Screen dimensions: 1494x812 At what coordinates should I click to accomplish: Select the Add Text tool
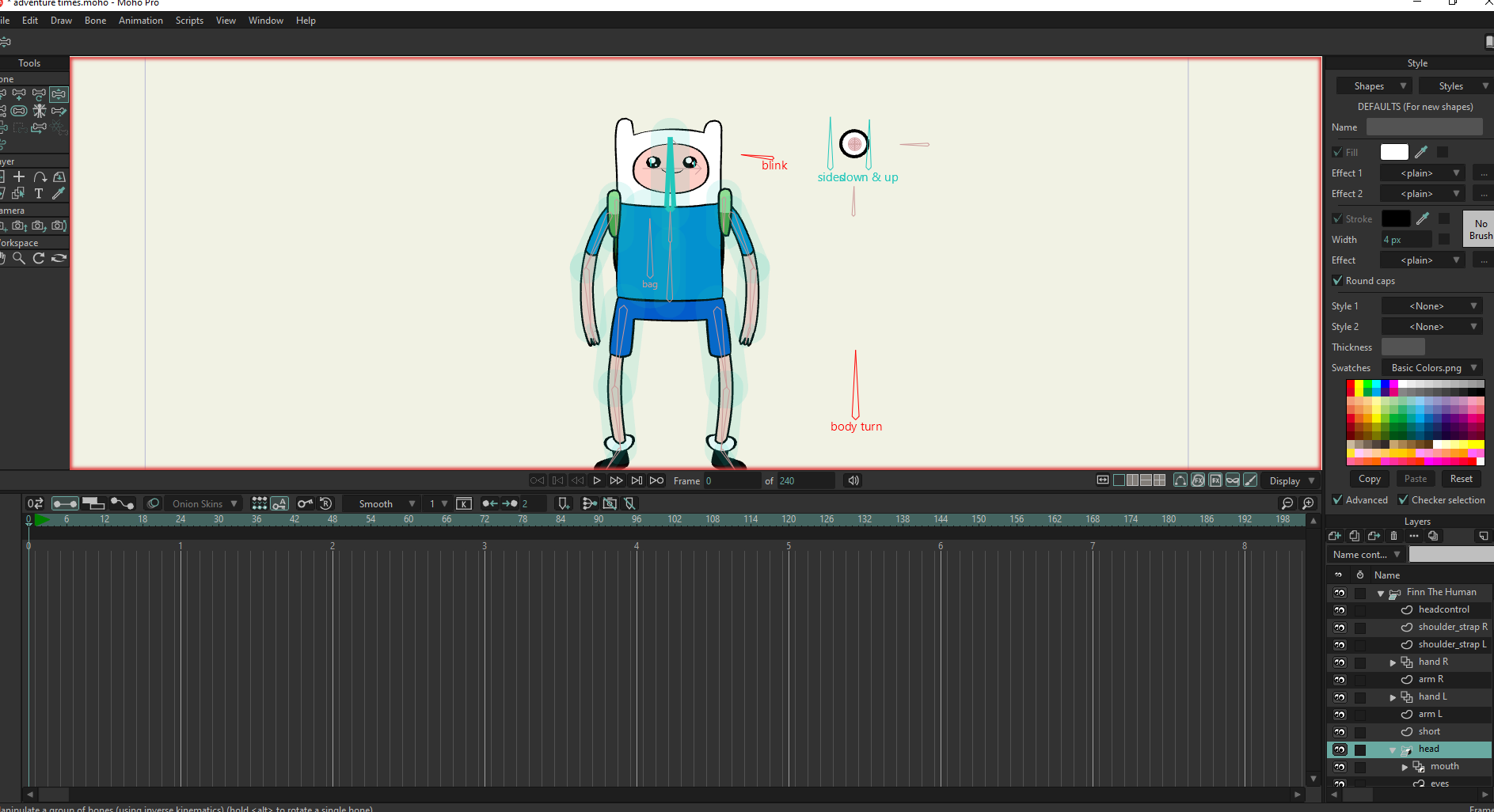(x=39, y=193)
